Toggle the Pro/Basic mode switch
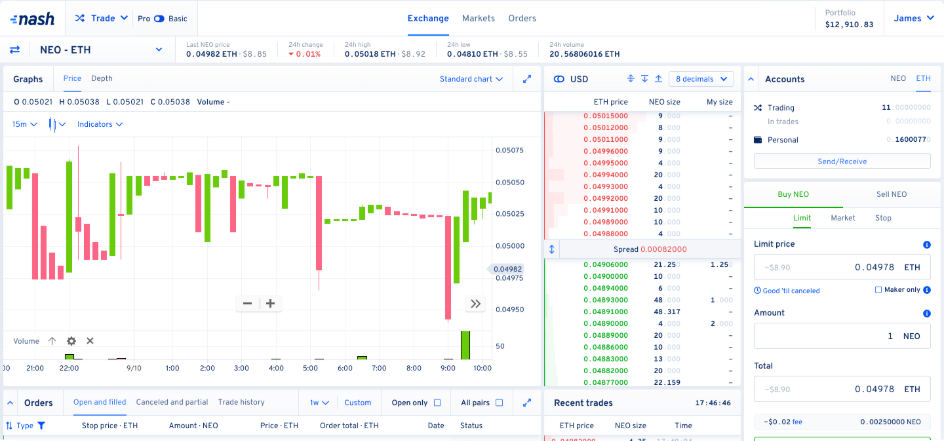This screenshot has width=944, height=441. 159,19
